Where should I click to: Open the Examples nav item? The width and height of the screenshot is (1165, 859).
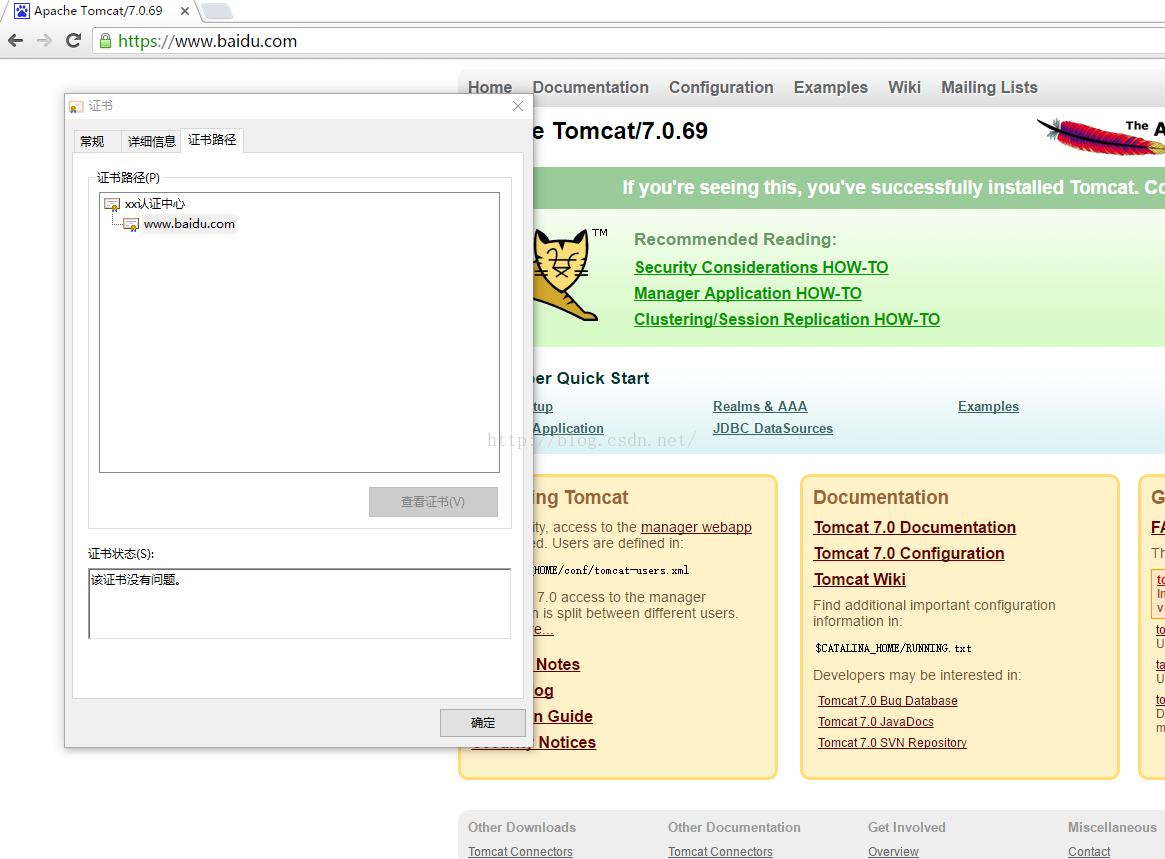pyautogui.click(x=831, y=88)
